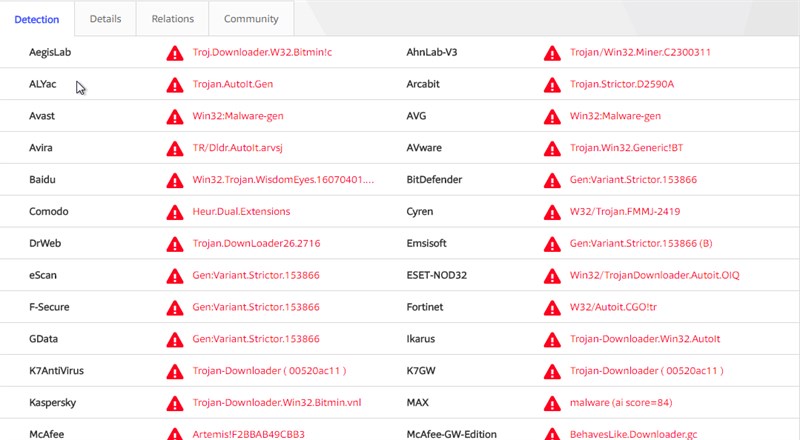Click the alert icon for Comodo detection
The width and height of the screenshot is (800, 440).
174,212
